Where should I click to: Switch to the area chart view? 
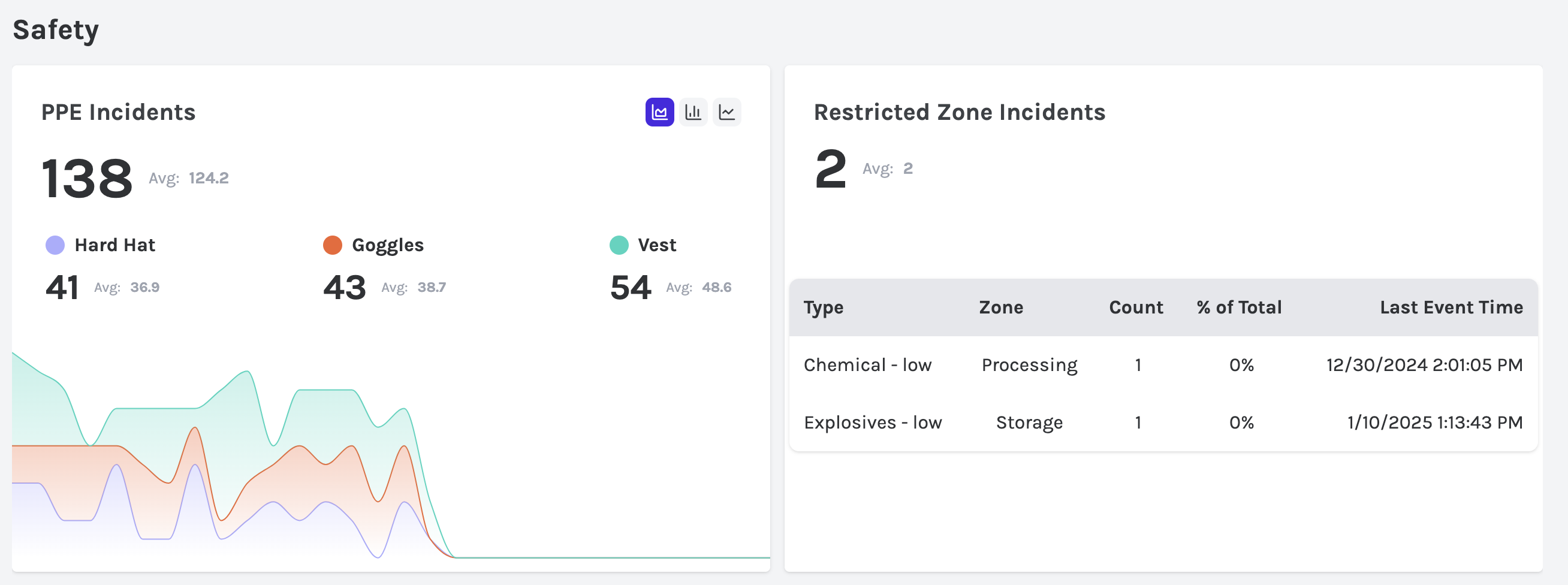click(x=659, y=112)
